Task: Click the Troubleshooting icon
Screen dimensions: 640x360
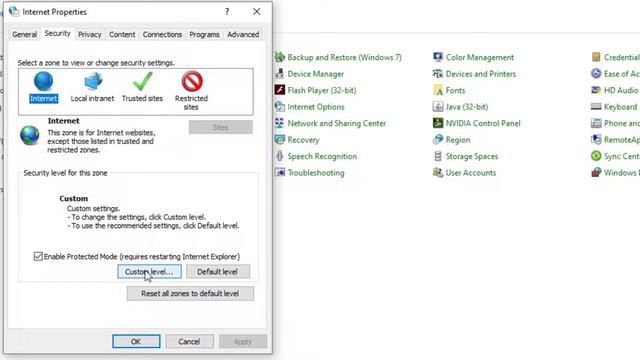Action: tap(280, 173)
